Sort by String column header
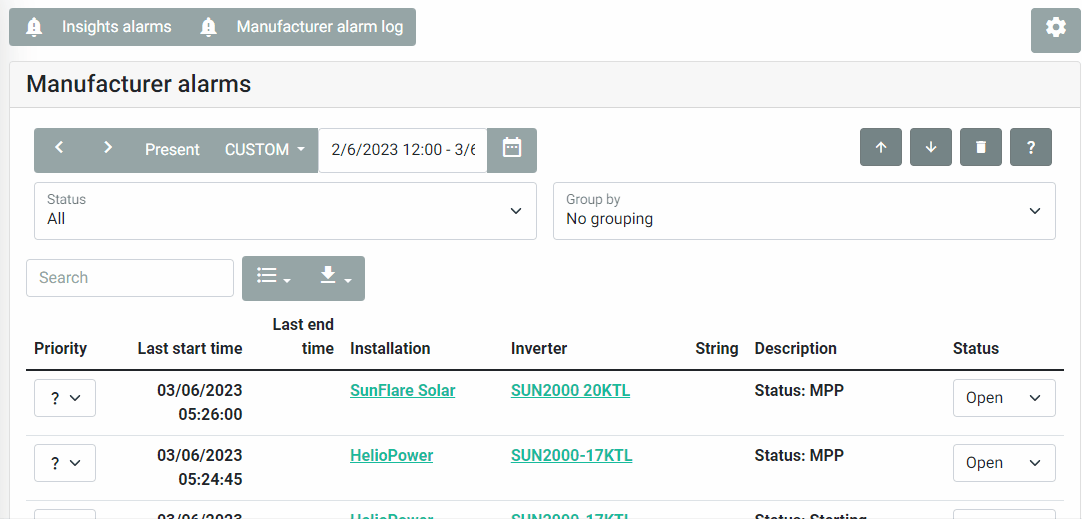 click(x=716, y=349)
